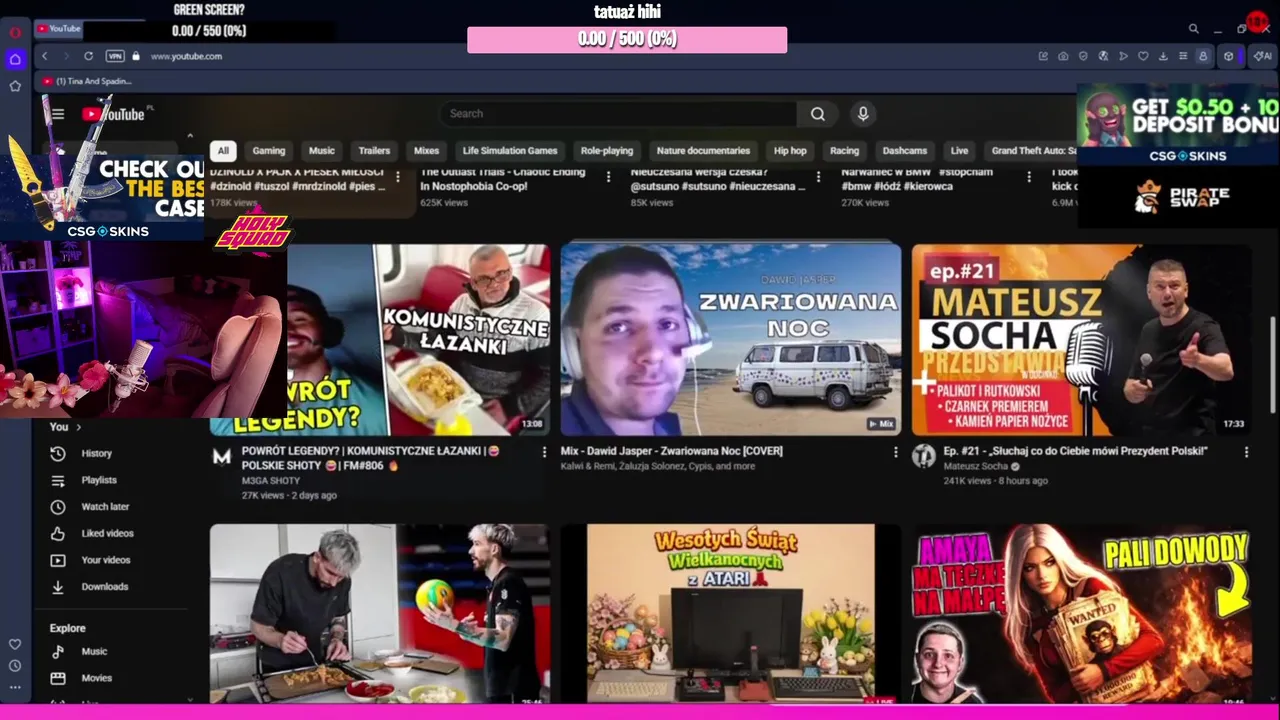Select the Mixes filter chip
The height and width of the screenshot is (720, 1280).
pos(426,151)
